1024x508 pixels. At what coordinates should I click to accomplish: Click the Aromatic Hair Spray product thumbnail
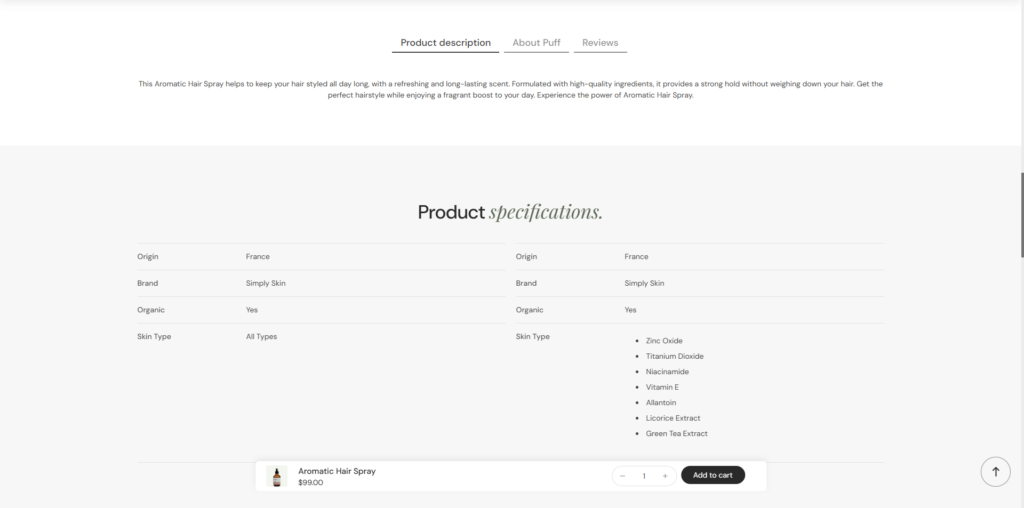(277, 476)
